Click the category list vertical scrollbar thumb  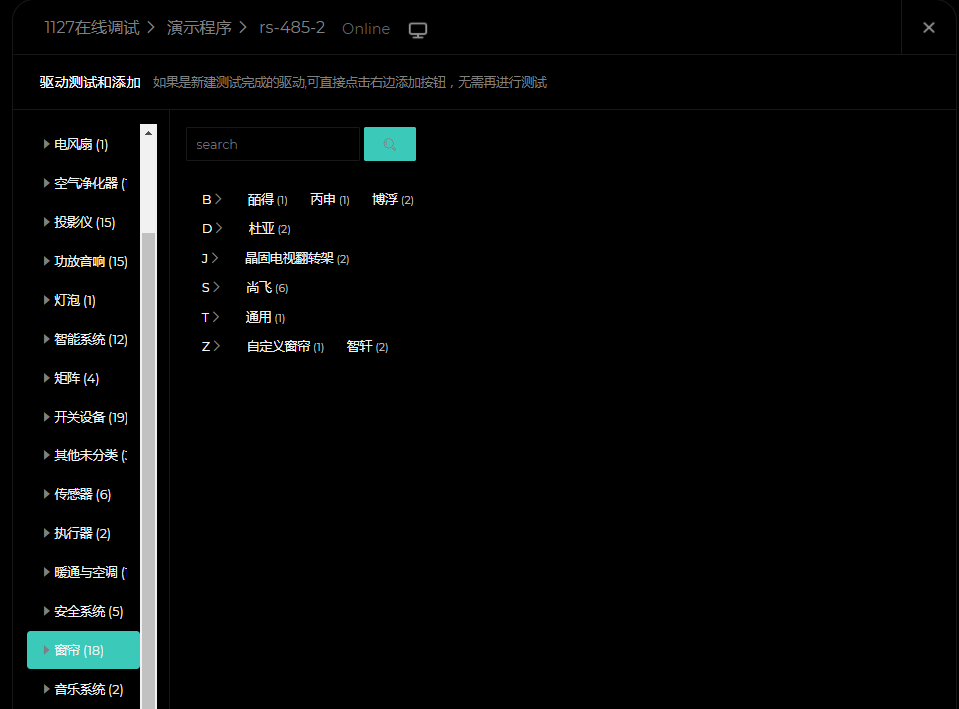(x=149, y=450)
